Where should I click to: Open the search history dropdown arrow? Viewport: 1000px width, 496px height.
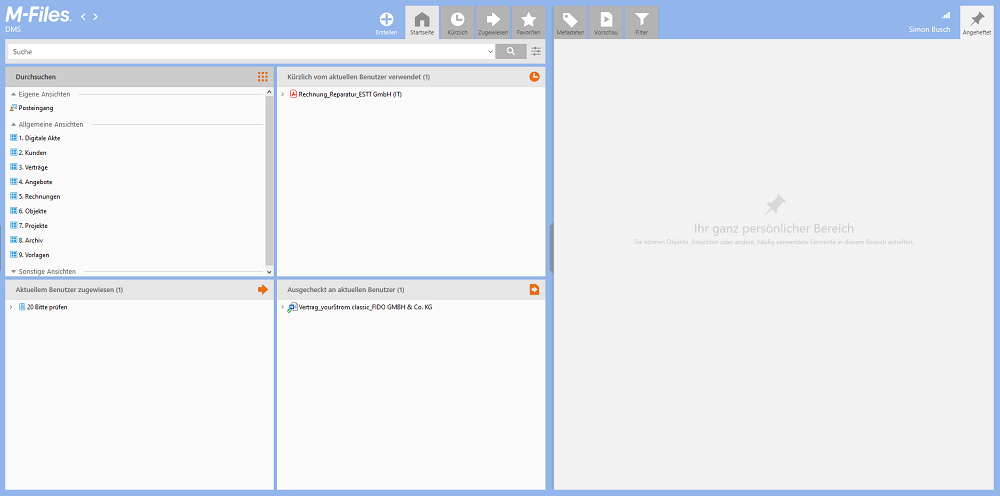click(x=491, y=51)
